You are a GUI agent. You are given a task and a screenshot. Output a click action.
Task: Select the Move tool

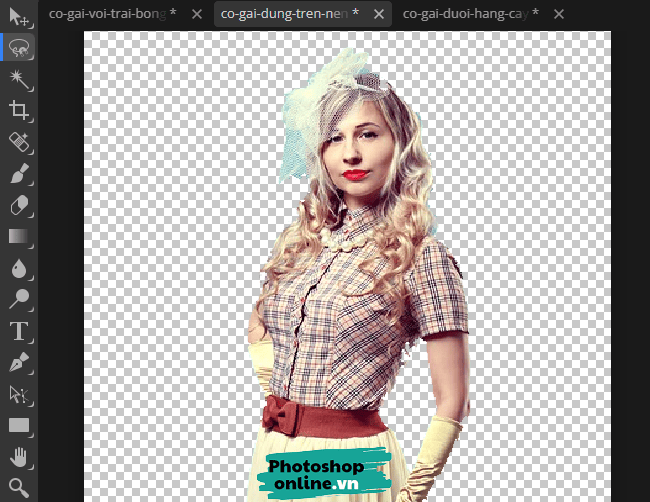point(19,17)
